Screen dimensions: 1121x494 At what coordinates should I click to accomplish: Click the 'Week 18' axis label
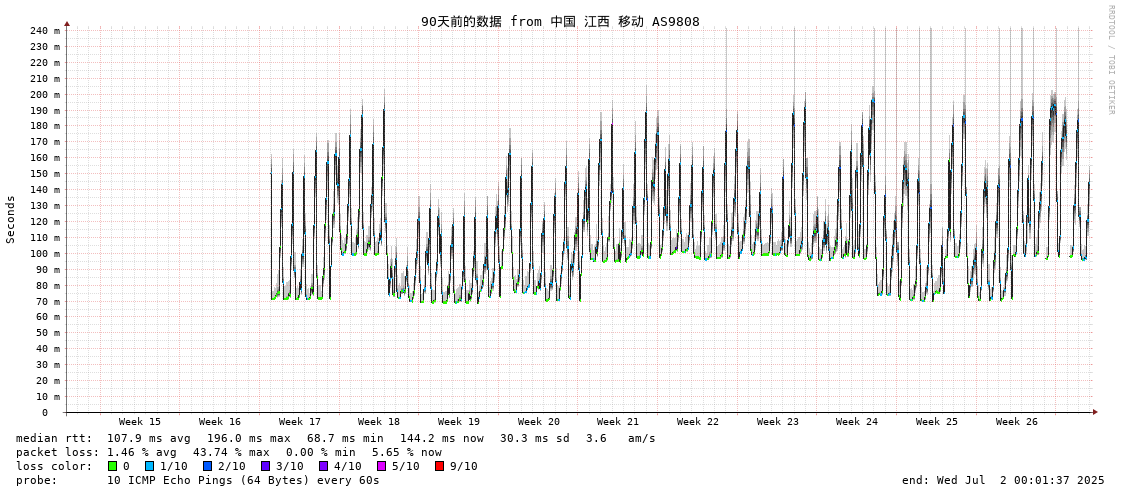[x=379, y=422]
